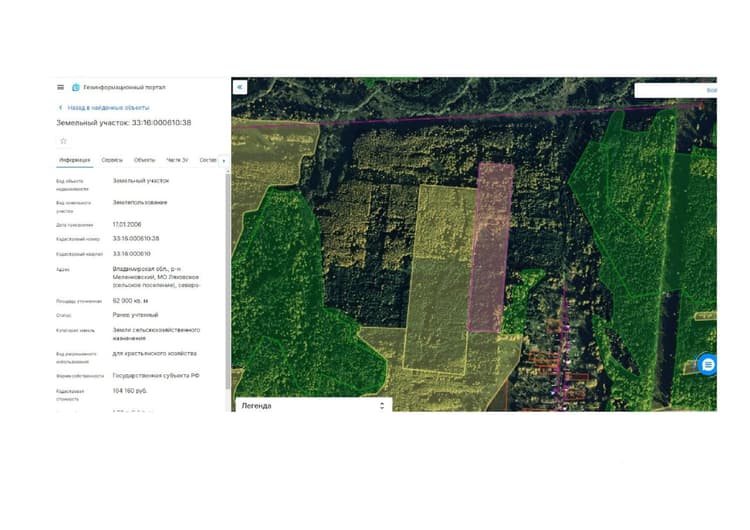Select the Части ЗУ tab
This screenshot has height=530, width=750.
[177, 160]
